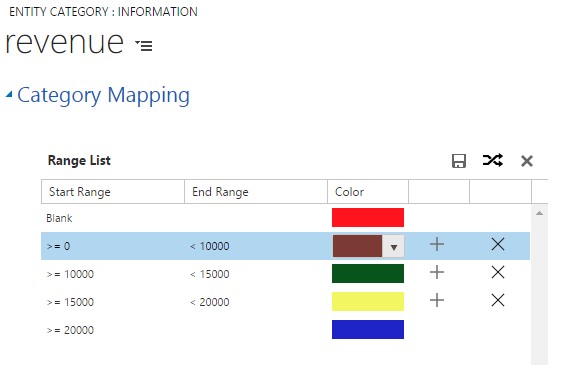Click the blue color swatch

(x=368, y=330)
